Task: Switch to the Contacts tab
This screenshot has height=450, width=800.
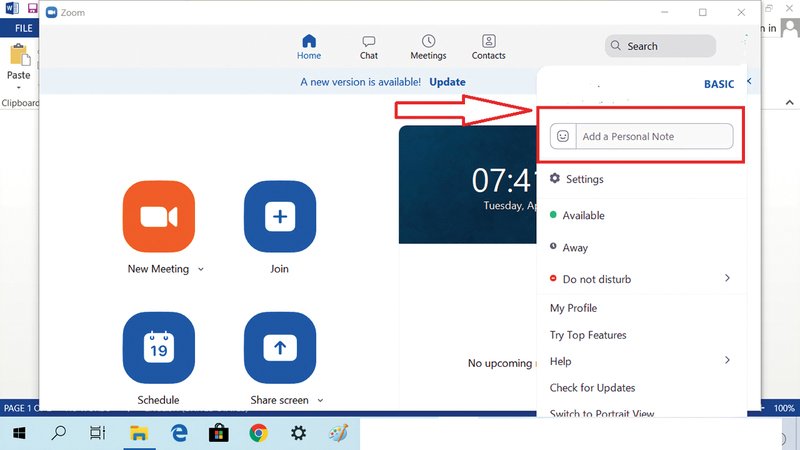Action: click(489, 47)
